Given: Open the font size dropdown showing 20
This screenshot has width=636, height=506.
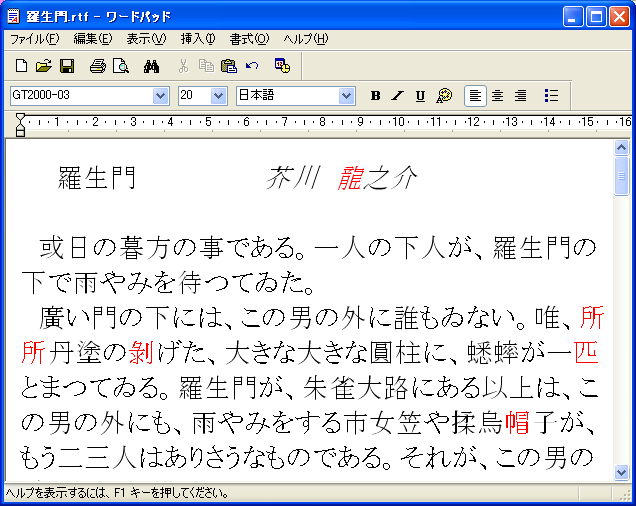Looking at the screenshot, I should click(x=219, y=96).
